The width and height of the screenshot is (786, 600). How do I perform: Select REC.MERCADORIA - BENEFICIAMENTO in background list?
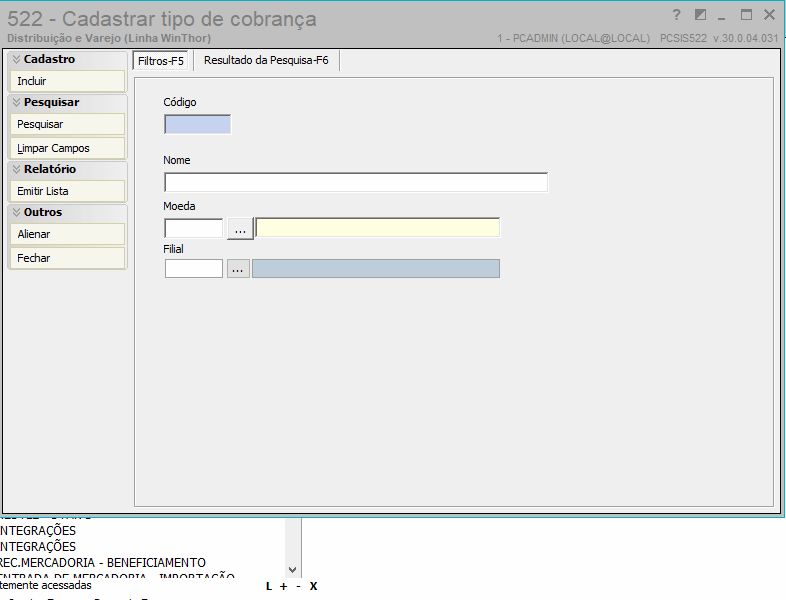pyautogui.click(x=102, y=562)
